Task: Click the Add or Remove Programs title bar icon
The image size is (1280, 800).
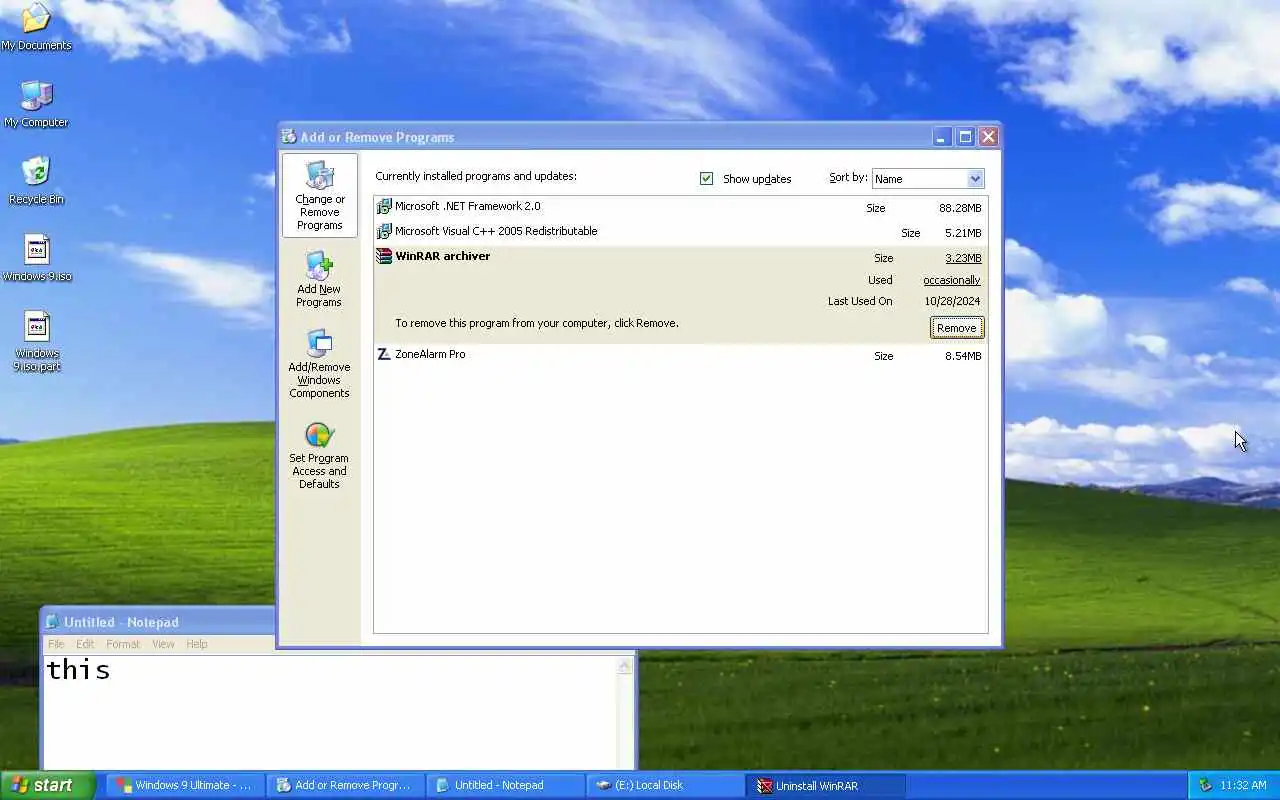Action: point(289,137)
